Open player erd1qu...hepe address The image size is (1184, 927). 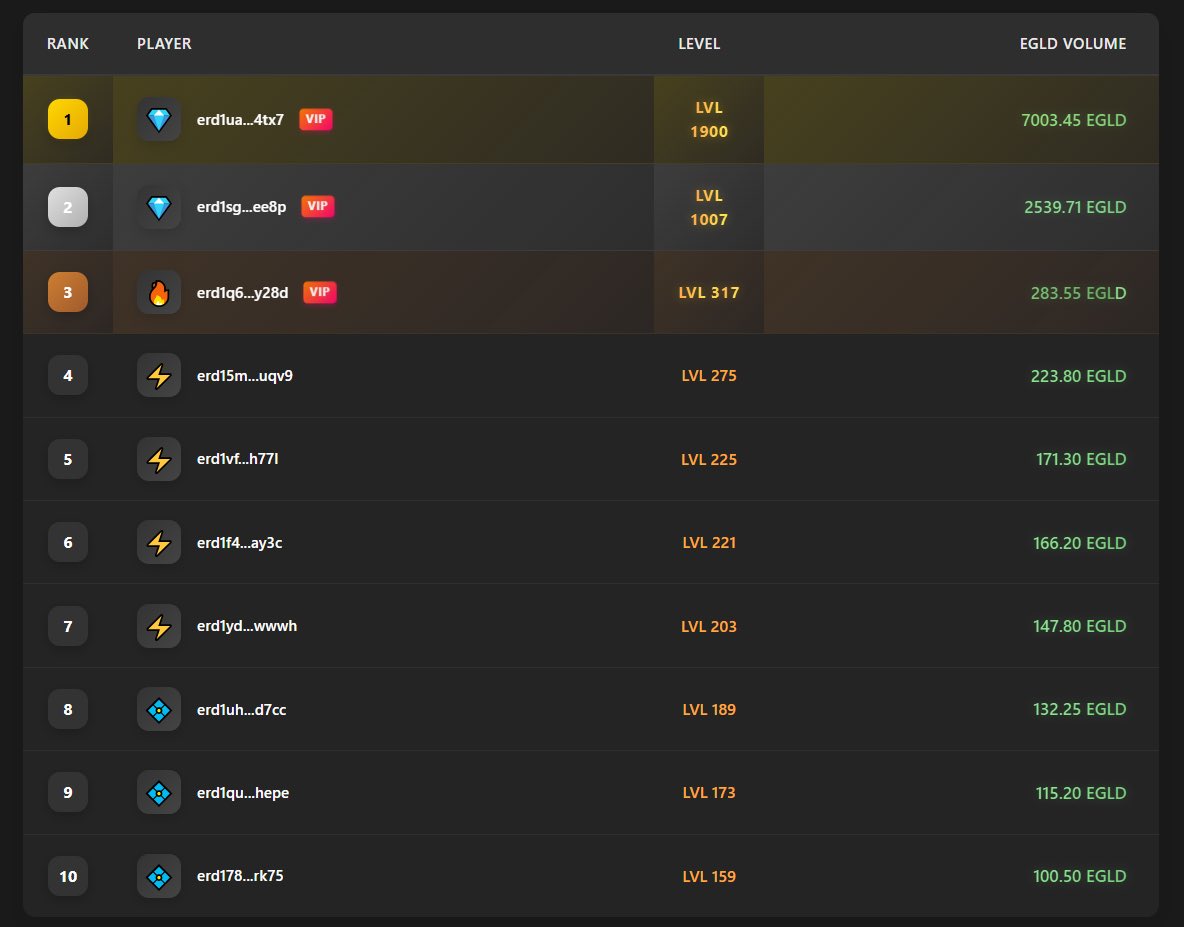[x=243, y=793]
